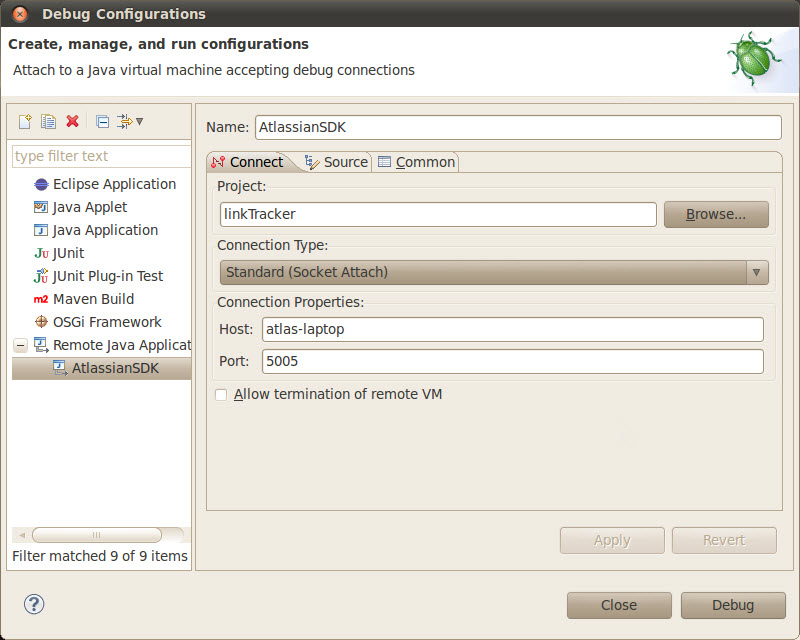Click the Host input field
This screenshot has width=800, height=640.
[x=512, y=330]
